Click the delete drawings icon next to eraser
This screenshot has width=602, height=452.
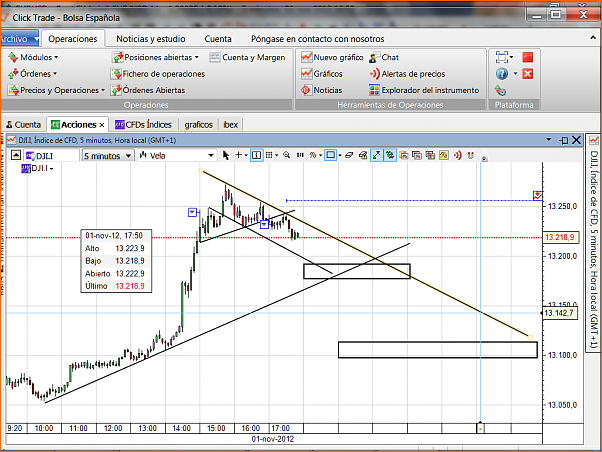pyautogui.click(x=363, y=155)
